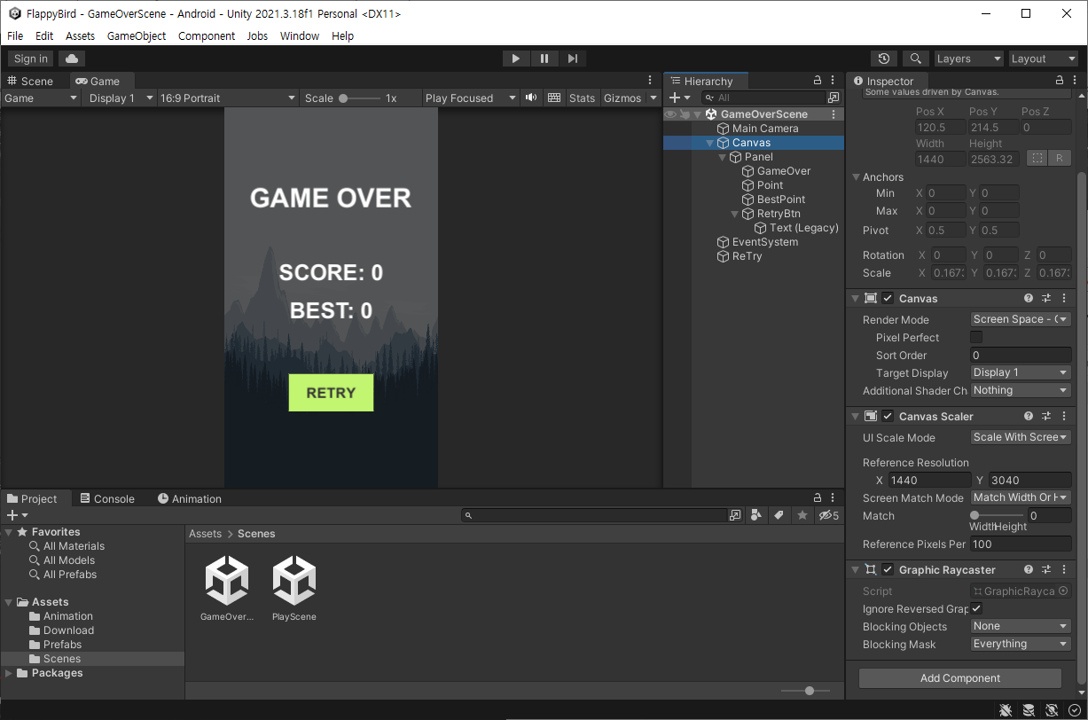Toggle hidden packages visibility count icon
Viewport: 1088px width, 720px height.
[828, 515]
